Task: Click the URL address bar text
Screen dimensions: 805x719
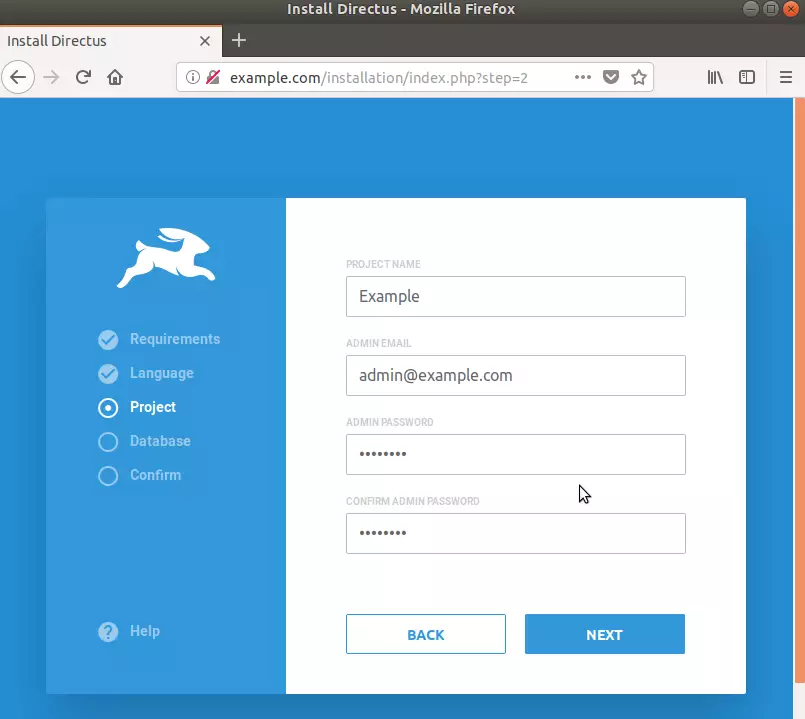Action: (379, 78)
